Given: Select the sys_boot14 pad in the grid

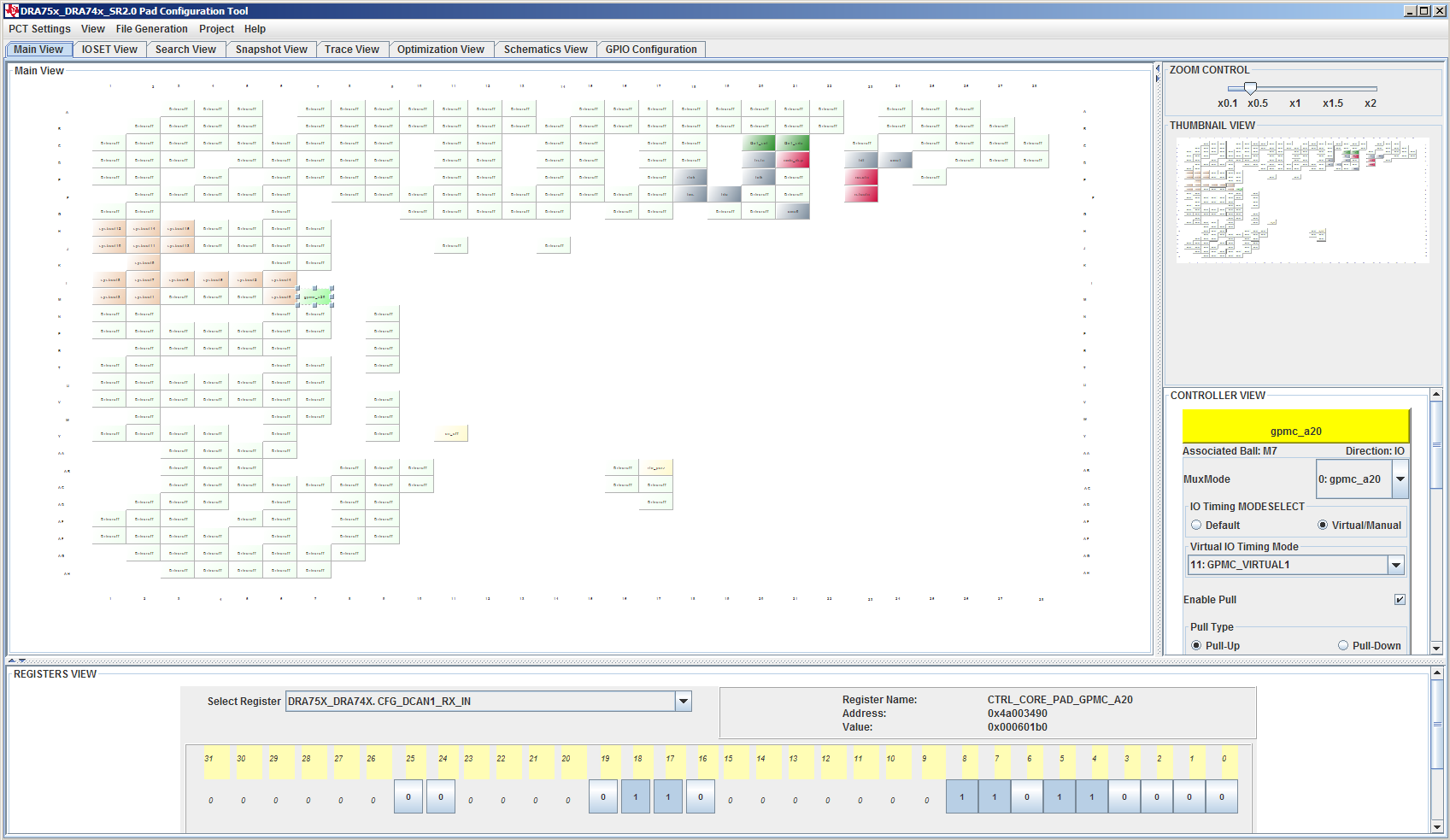Looking at the screenshot, I should tap(144, 228).
